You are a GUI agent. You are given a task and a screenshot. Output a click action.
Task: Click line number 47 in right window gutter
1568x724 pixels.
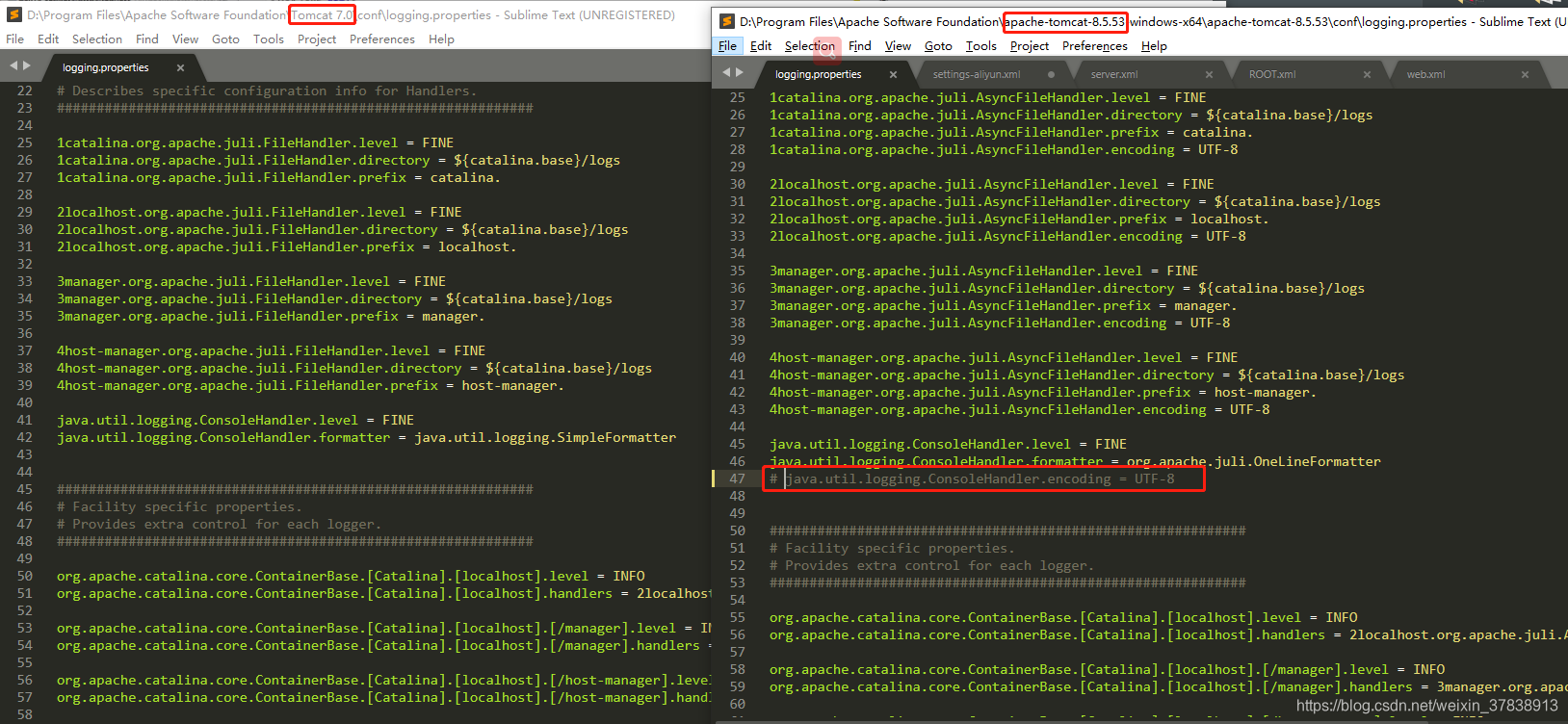coord(737,478)
